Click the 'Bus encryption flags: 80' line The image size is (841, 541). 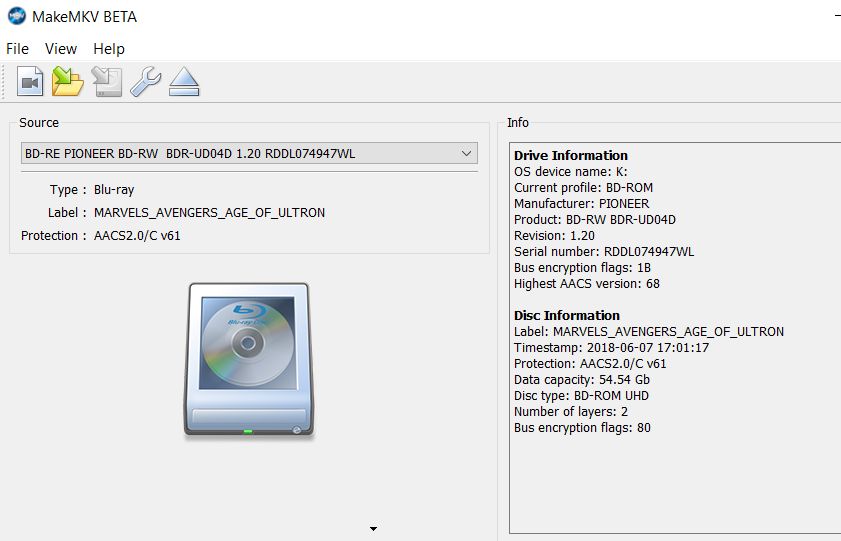[582, 428]
